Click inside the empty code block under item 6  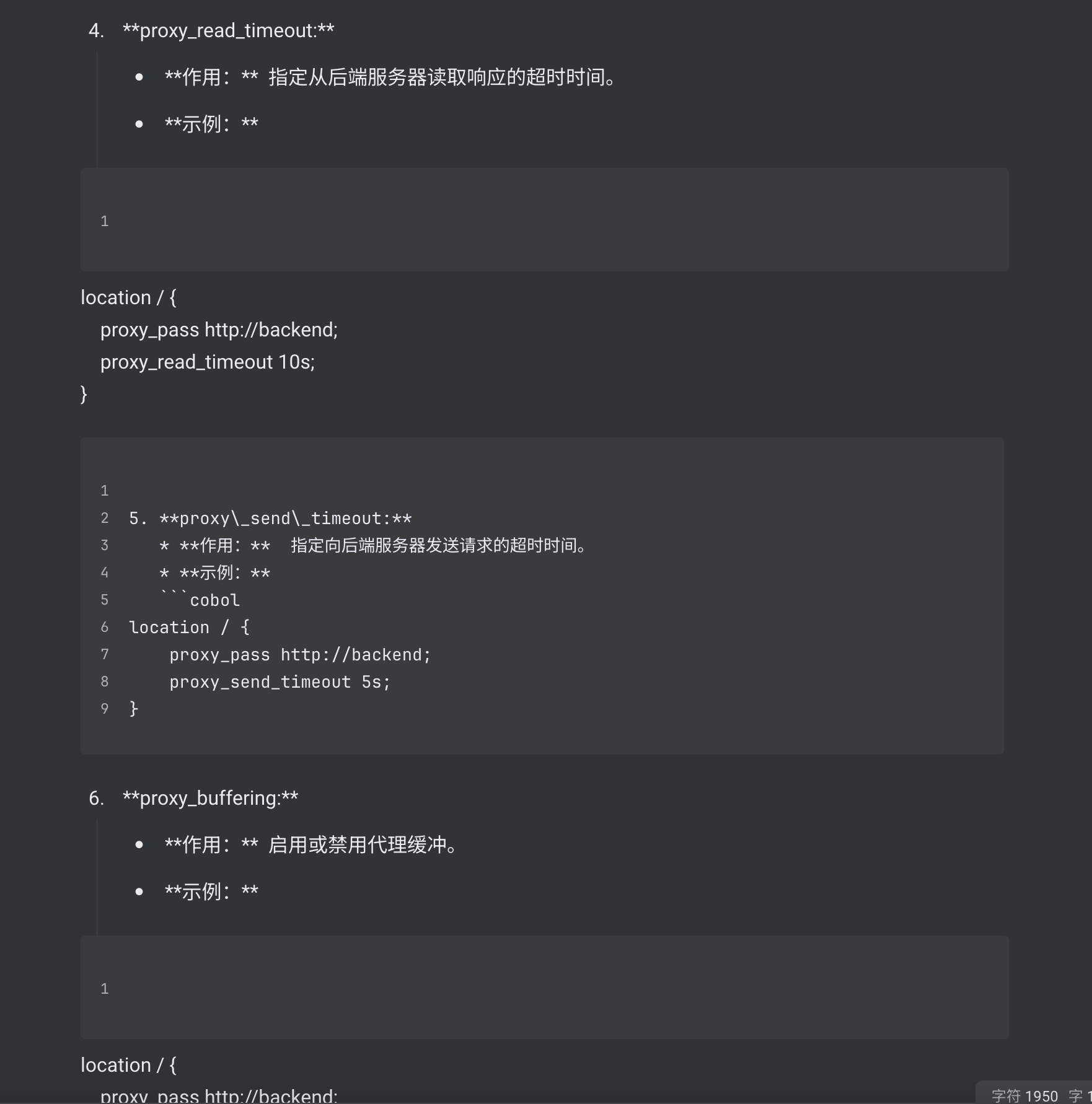[x=544, y=988]
